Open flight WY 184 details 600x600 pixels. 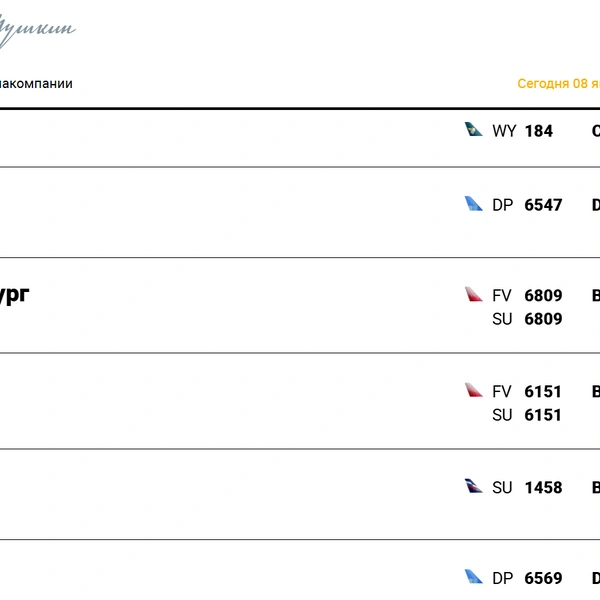click(523, 131)
